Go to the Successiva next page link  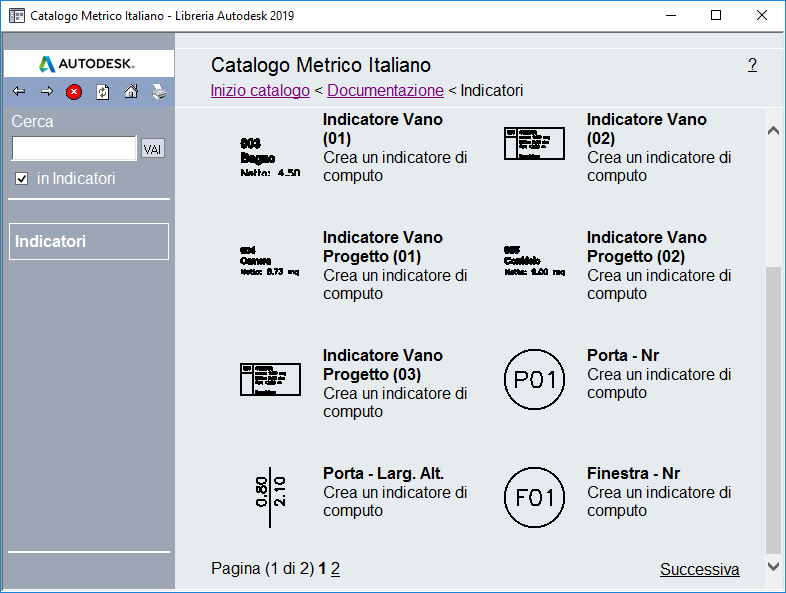pyautogui.click(x=699, y=570)
